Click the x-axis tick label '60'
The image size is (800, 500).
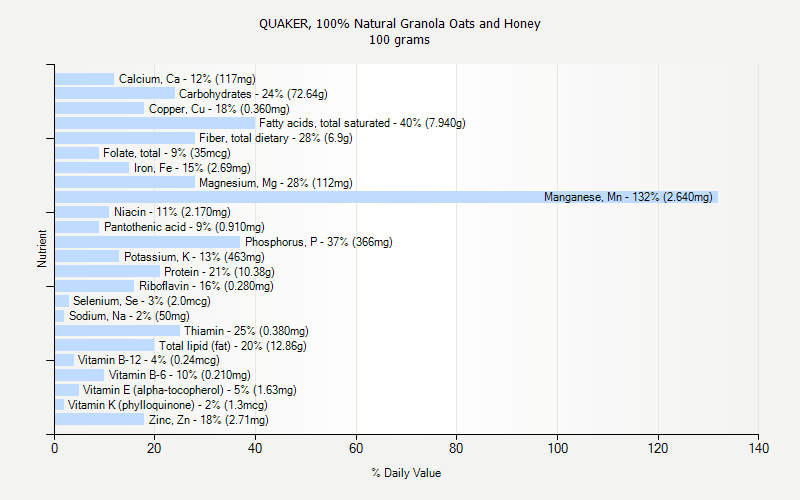click(356, 448)
